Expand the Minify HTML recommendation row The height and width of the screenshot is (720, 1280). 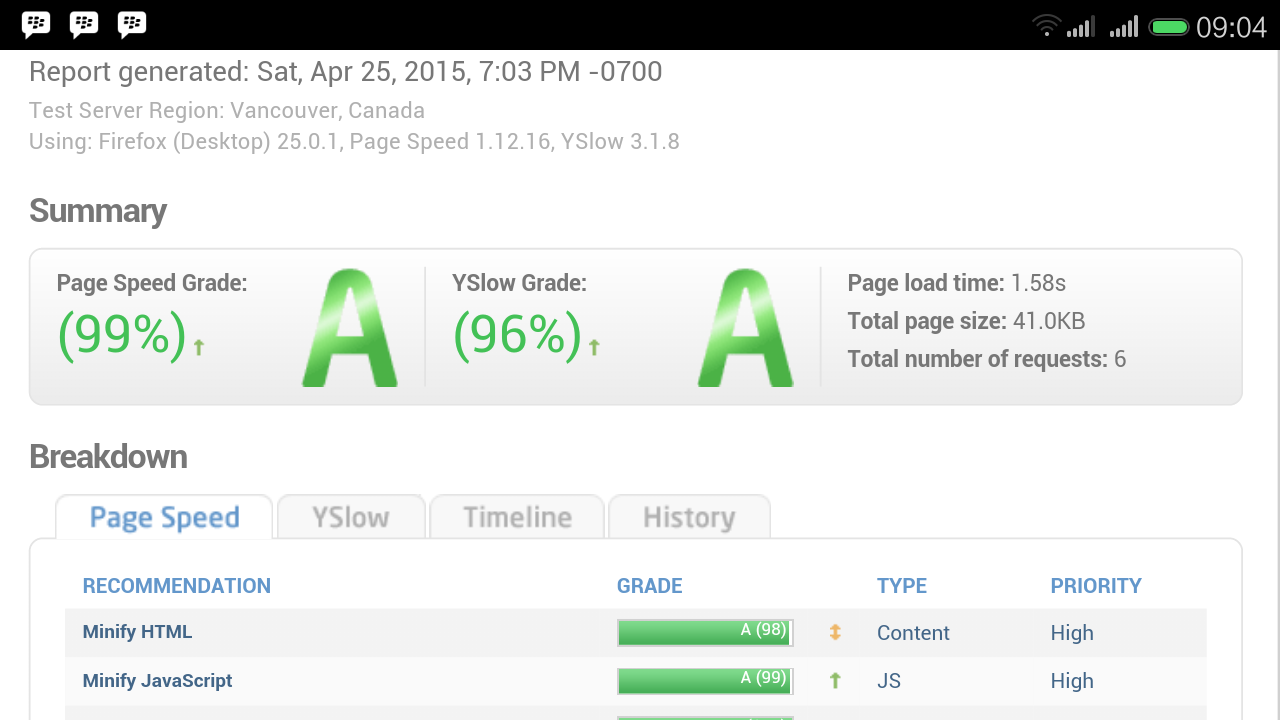tap(137, 632)
